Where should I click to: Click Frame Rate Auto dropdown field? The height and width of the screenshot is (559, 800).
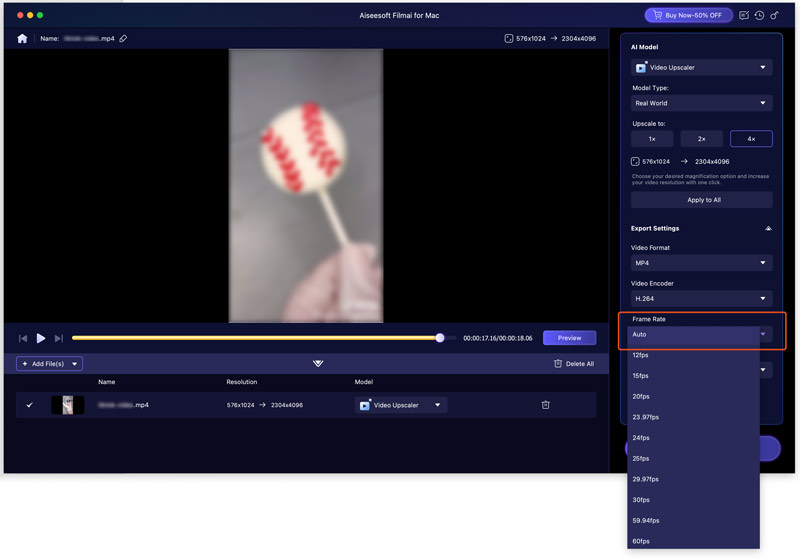[x=700, y=335]
